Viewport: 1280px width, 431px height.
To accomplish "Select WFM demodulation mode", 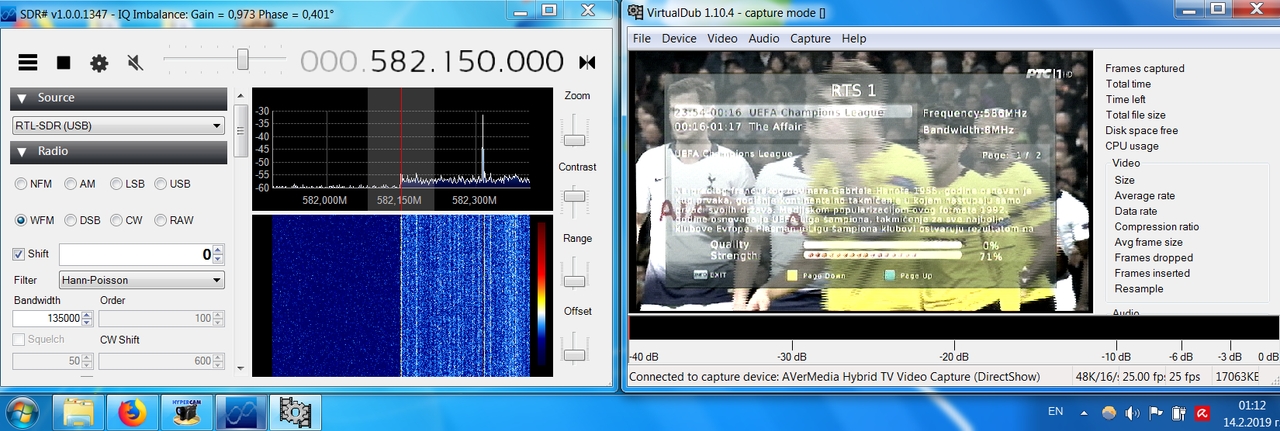I will pos(34,220).
